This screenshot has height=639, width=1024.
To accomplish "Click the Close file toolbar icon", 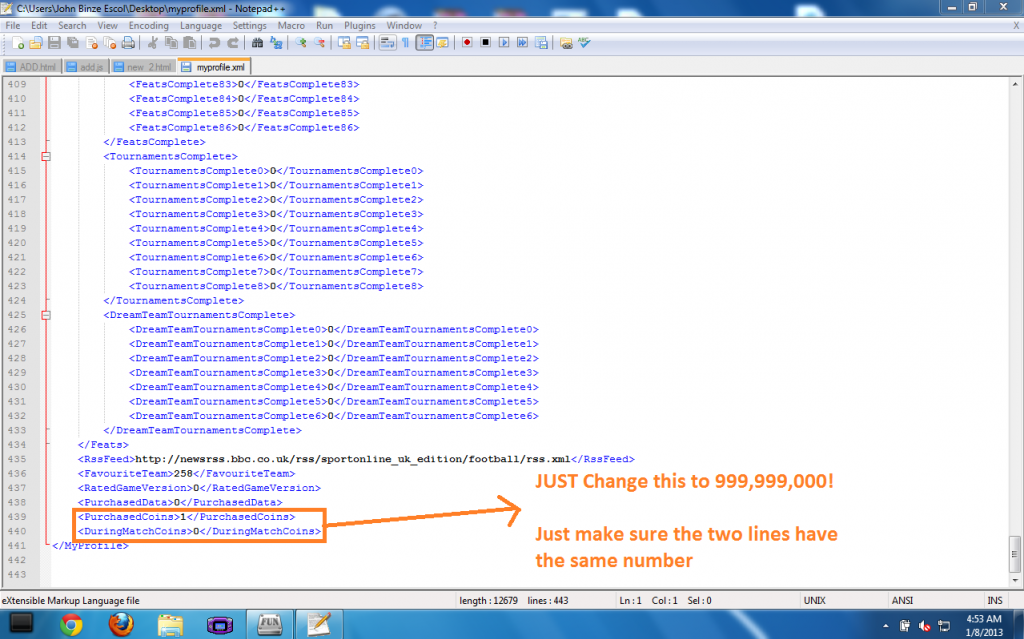I will [91, 43].
